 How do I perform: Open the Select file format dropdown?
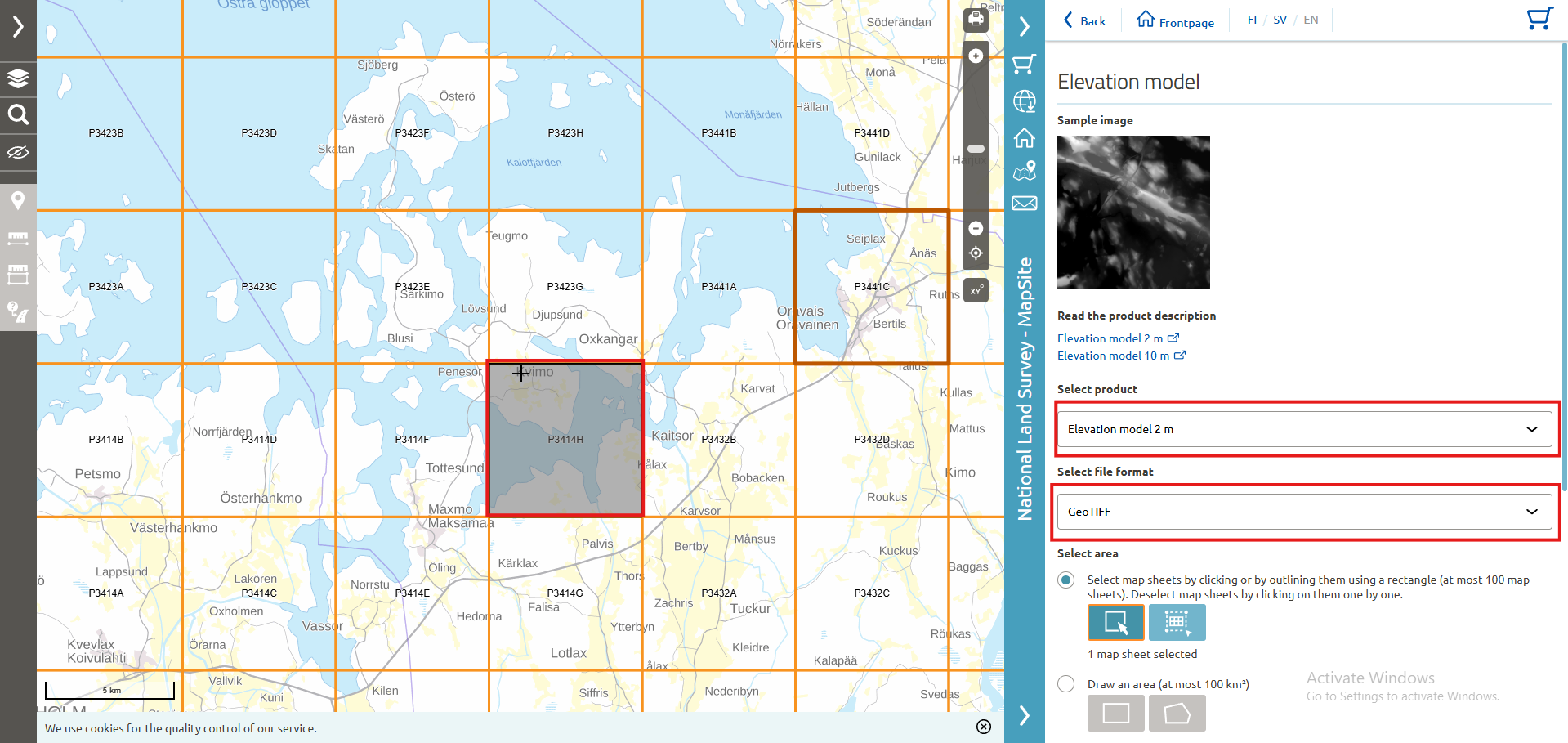tap(1304, 512)
